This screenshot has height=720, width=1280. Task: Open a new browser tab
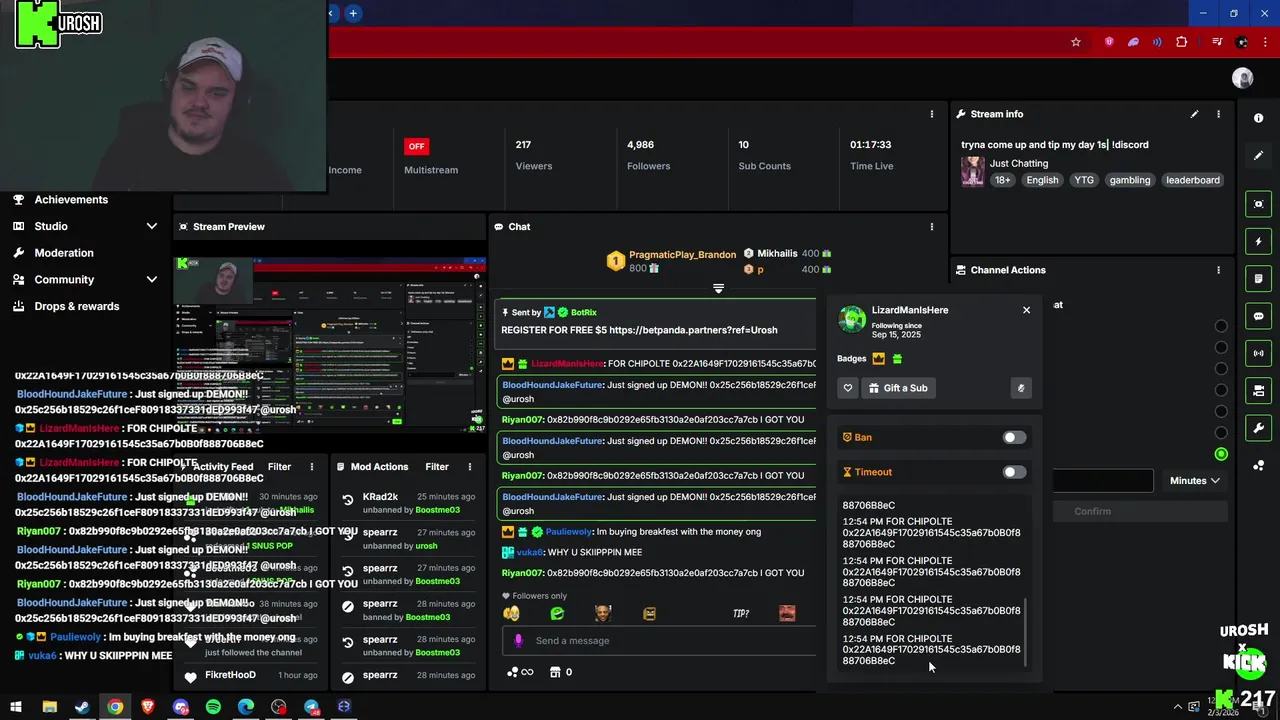pyautogui.click(x=353, y=13)
